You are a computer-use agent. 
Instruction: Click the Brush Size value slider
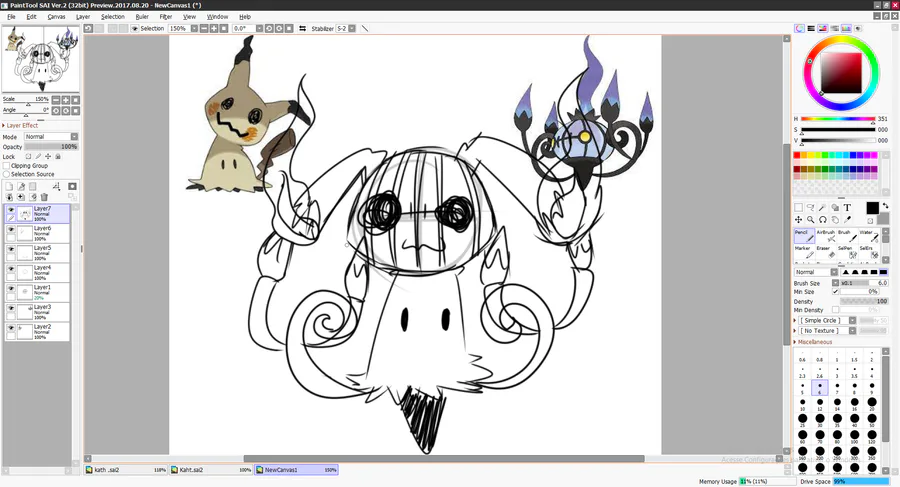[x=864, y=283]
